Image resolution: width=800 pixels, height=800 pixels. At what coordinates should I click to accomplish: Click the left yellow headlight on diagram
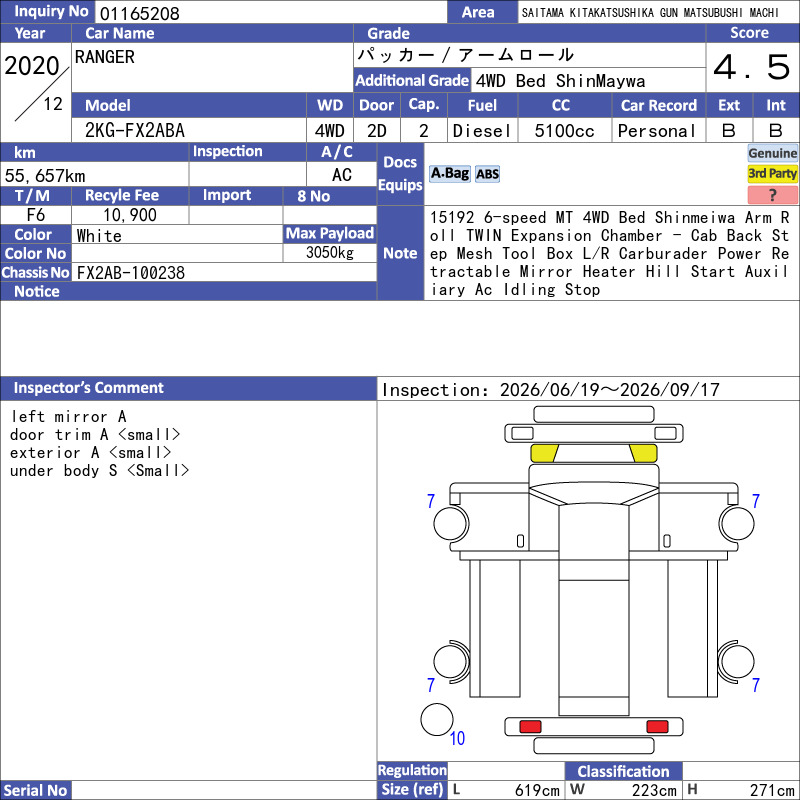tap(544, 453)
